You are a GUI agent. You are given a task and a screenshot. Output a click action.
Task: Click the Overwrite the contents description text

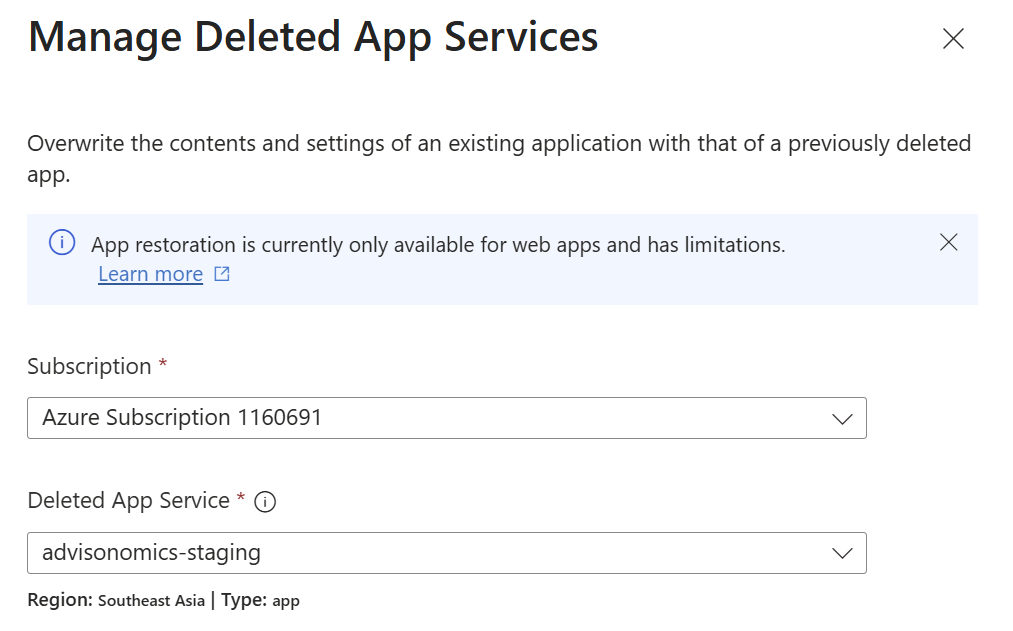(499, 158)
